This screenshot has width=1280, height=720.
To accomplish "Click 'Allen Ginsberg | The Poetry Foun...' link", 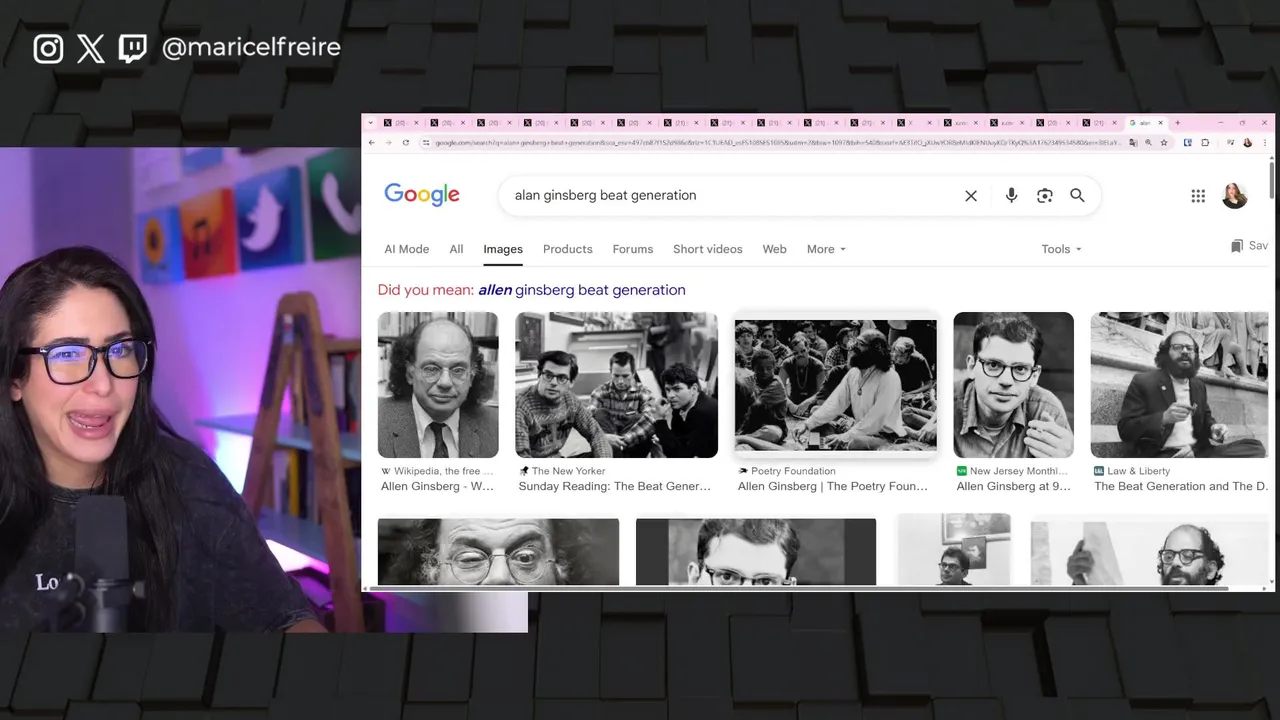I will (833, 487).
